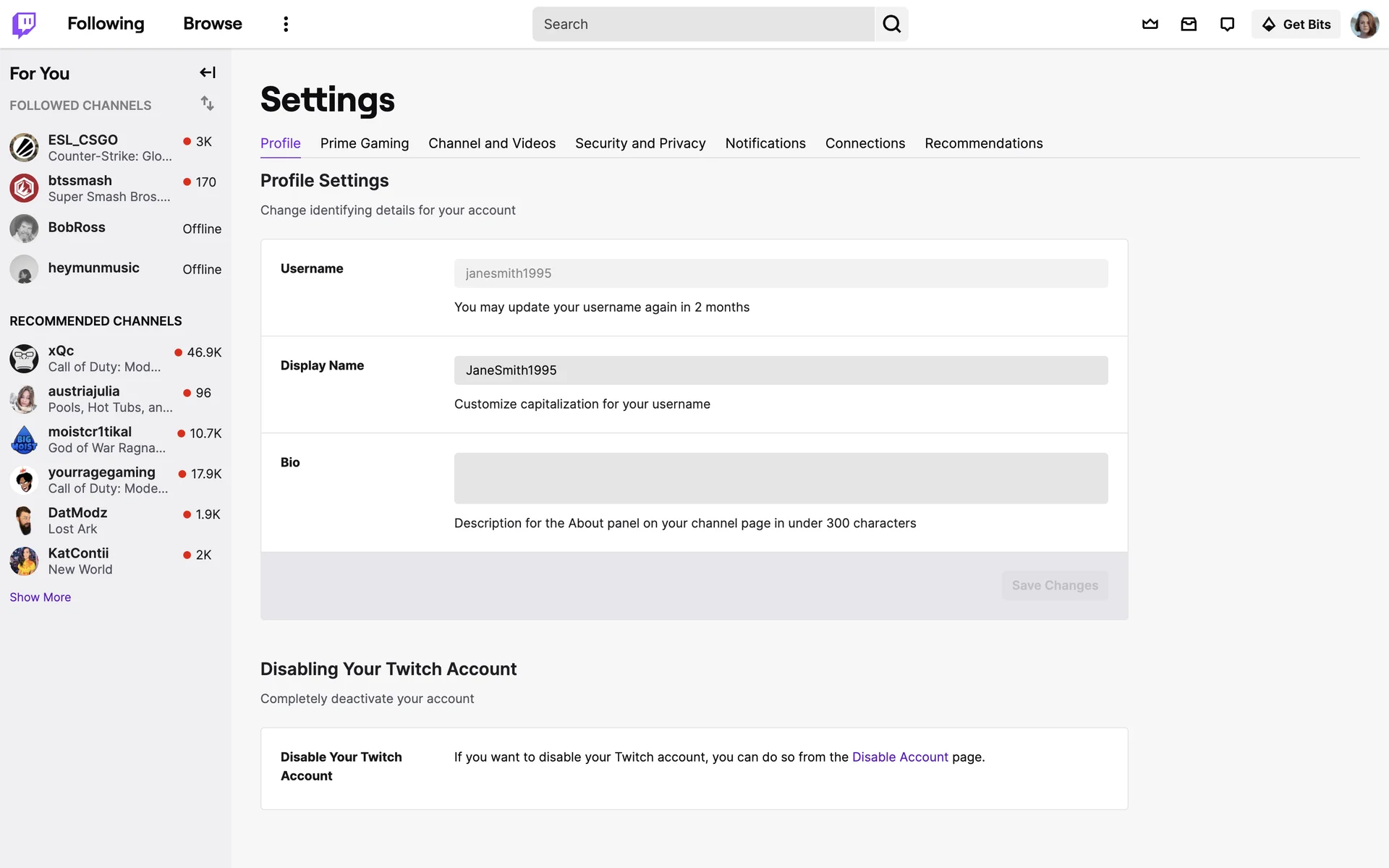The width and height of the screenshot is (1389, 868).
Task: Click the Get Bits button
Action: click(x=1296, y=24)
